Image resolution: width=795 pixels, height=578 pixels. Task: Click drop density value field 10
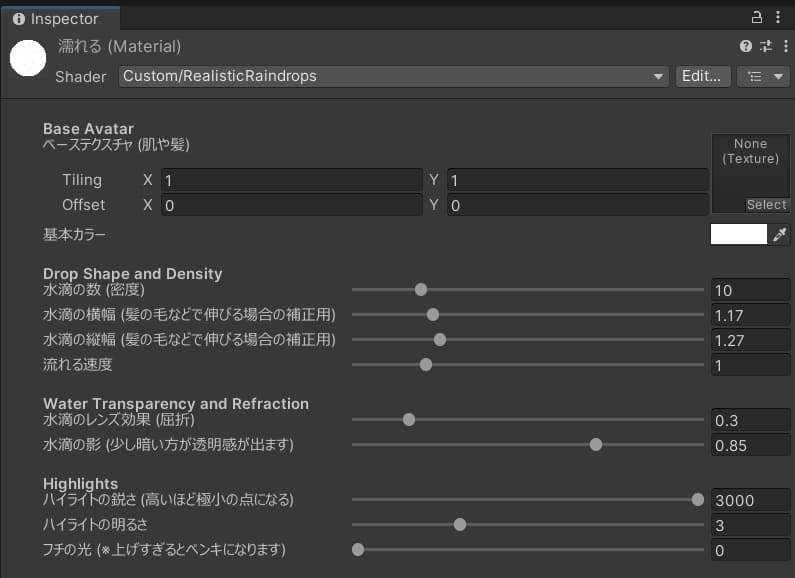tap(750, 290)
